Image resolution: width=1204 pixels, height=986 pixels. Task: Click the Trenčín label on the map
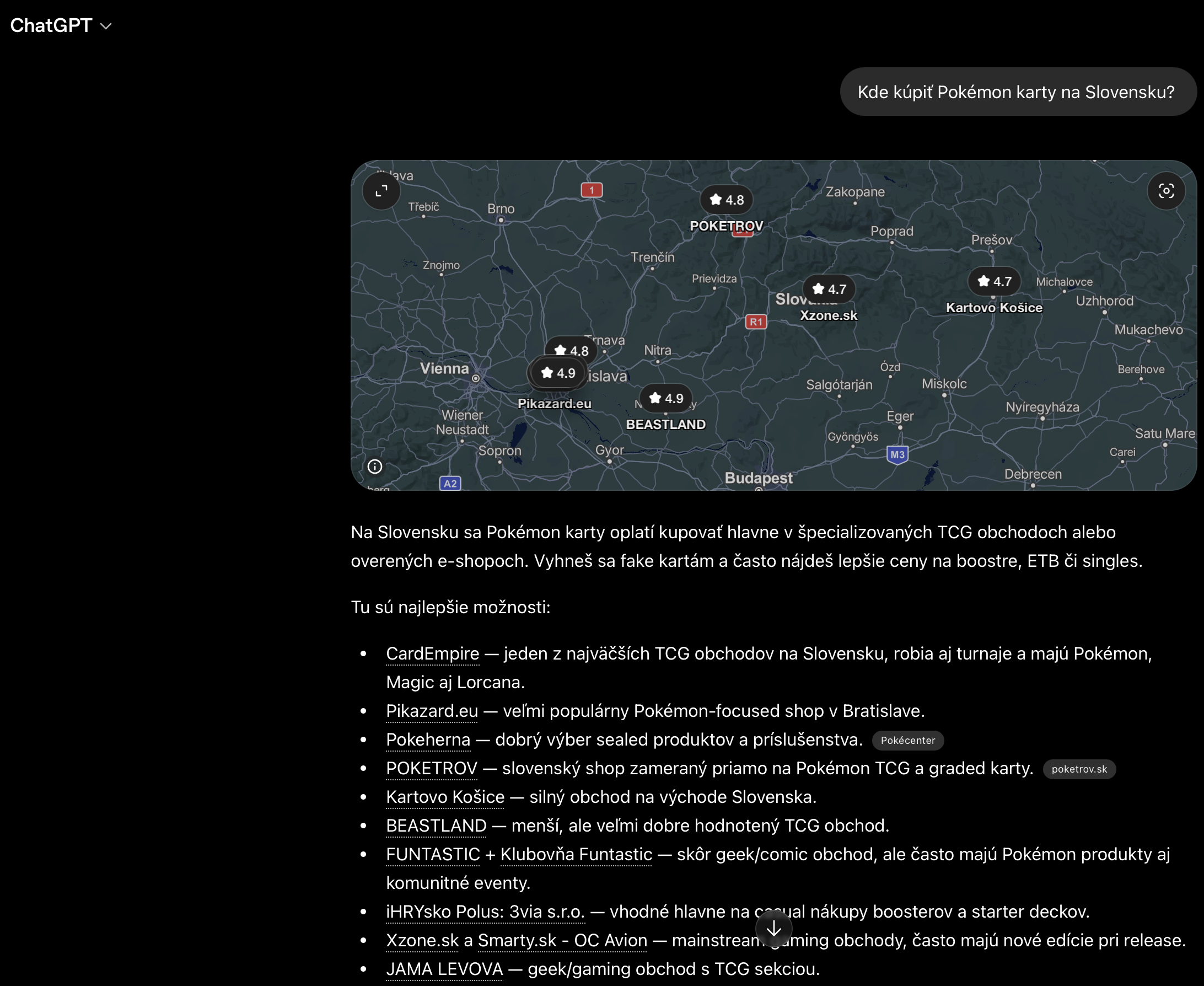pos(653,258)
